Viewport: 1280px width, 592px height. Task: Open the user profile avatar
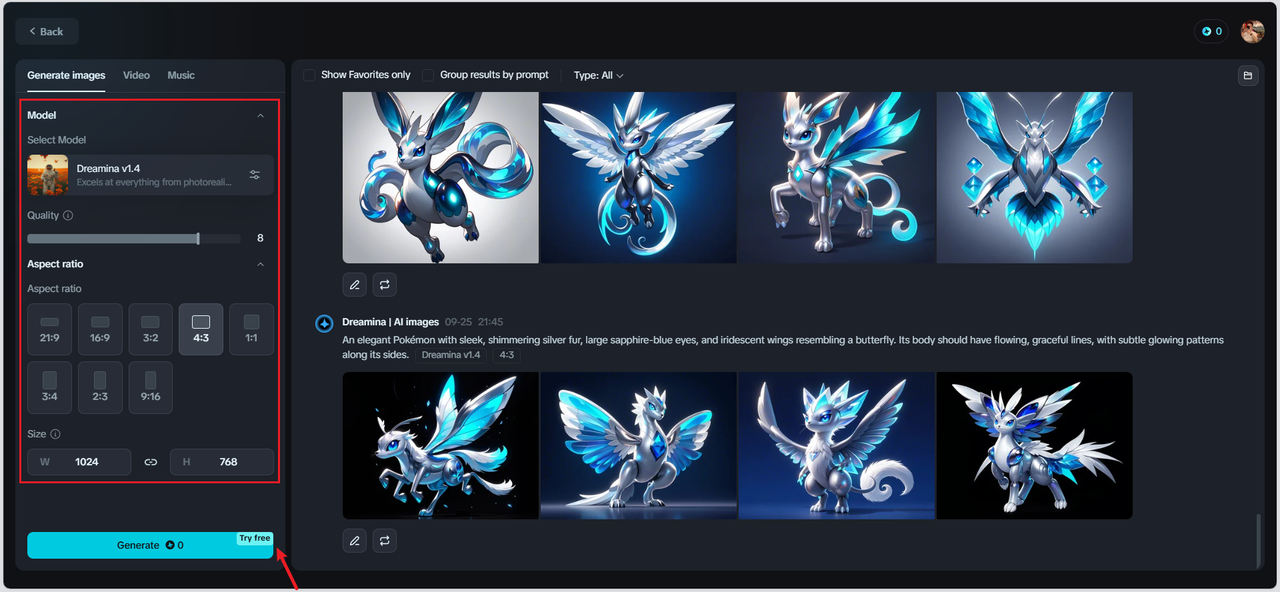[x=1252, y=31]
